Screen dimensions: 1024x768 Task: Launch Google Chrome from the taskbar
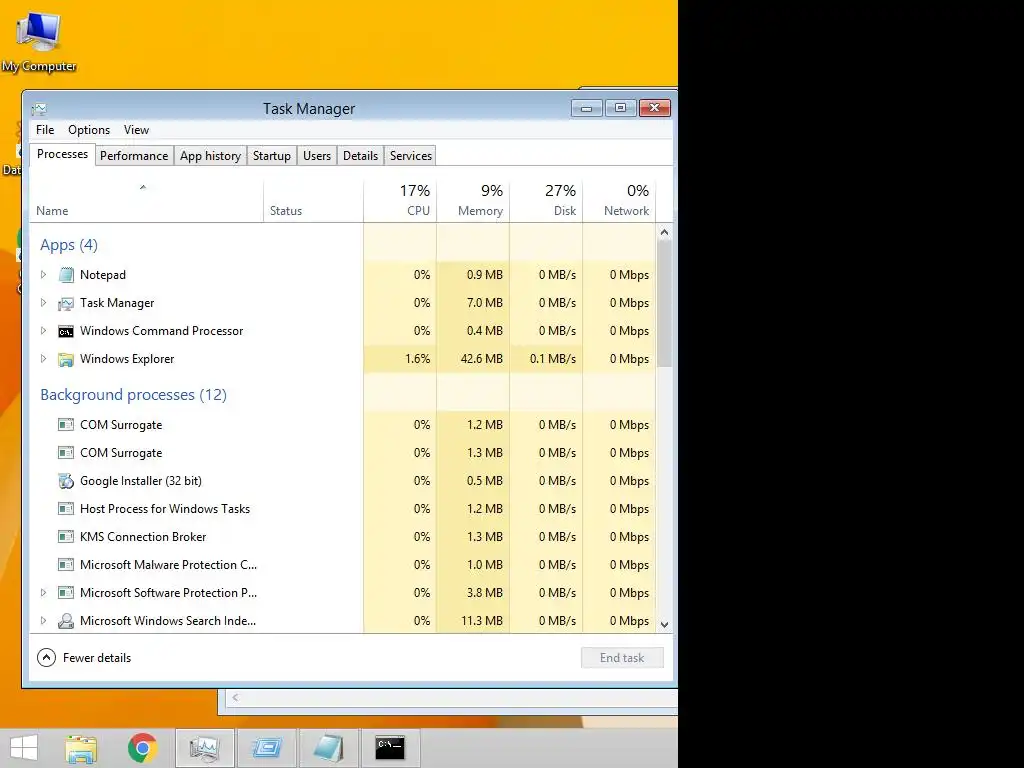pyautogui.click(x=142, y=748)
